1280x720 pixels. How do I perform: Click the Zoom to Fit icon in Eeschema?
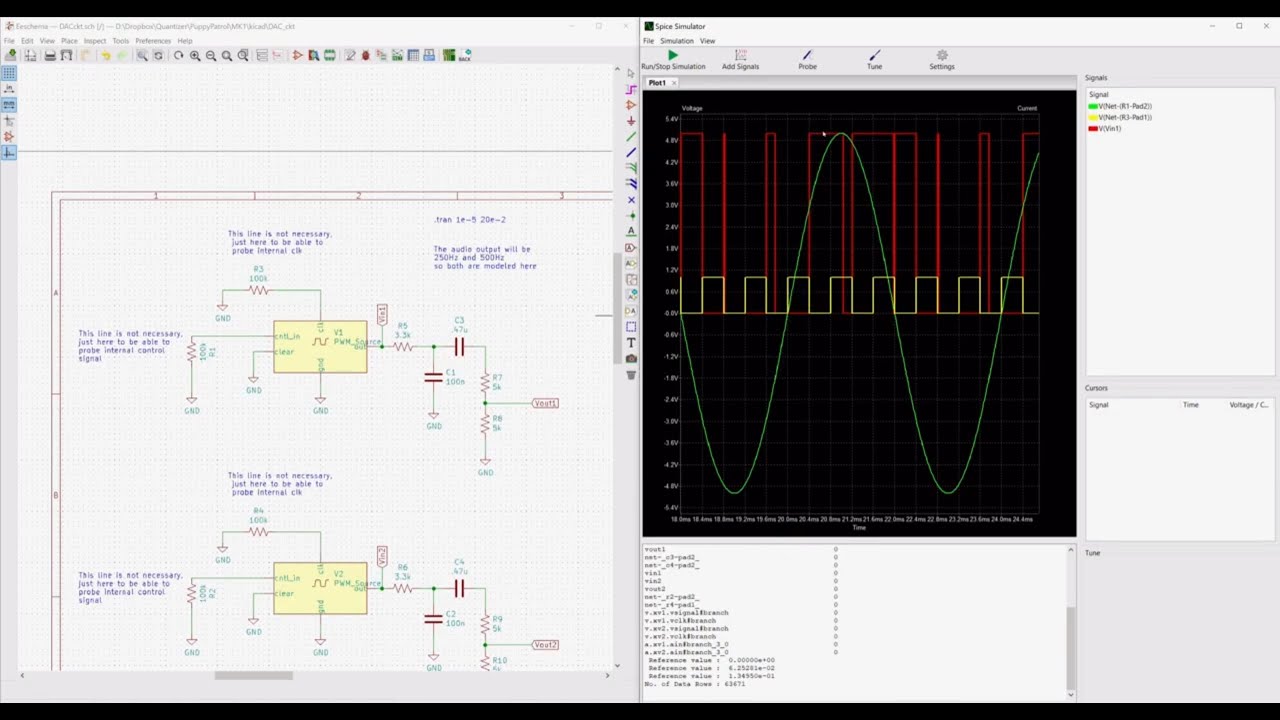click(x=227, y=55)
